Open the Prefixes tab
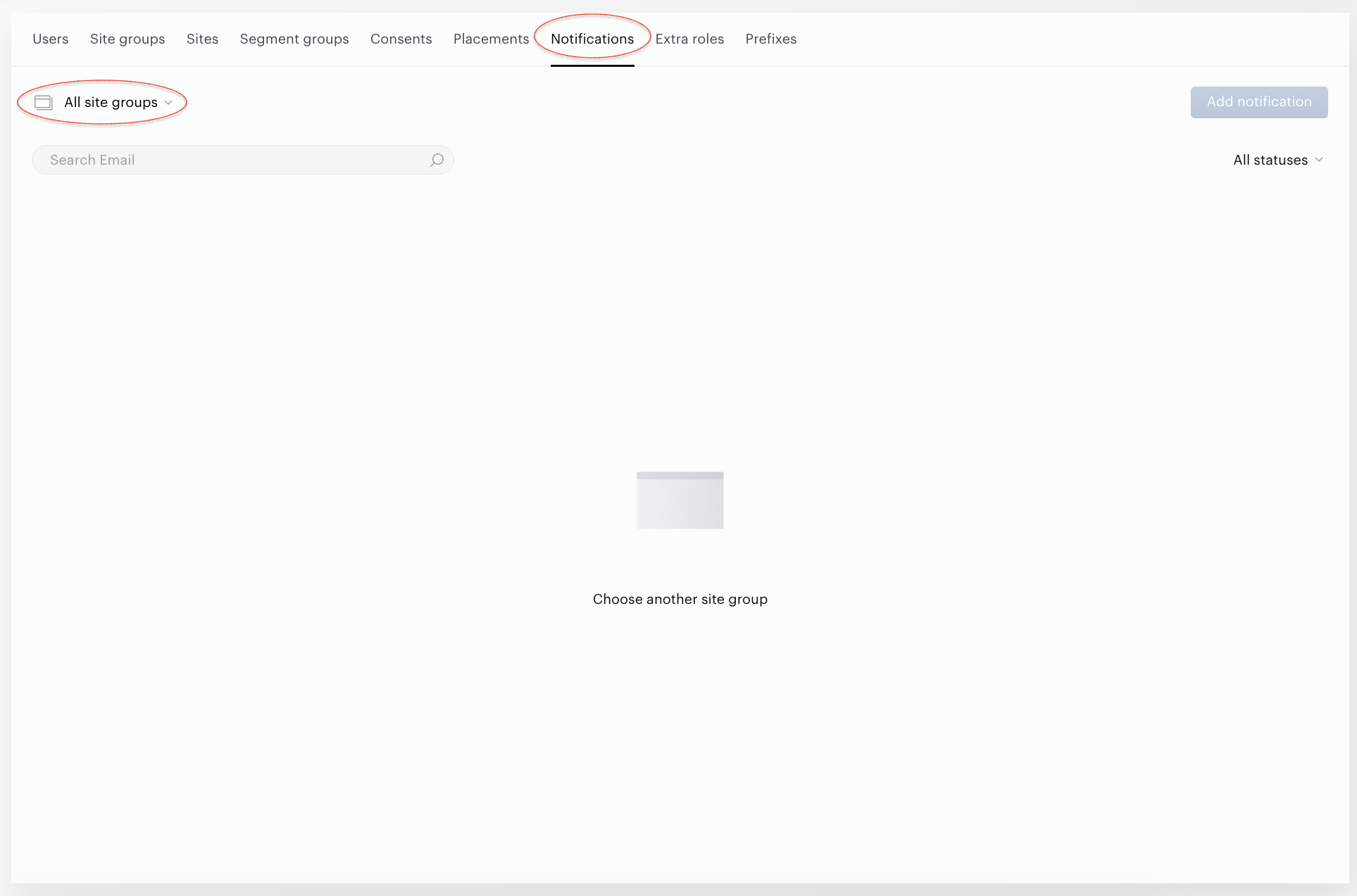This screenshot has height=896, width=1357. pyautogui.click(x=771, y=39)
